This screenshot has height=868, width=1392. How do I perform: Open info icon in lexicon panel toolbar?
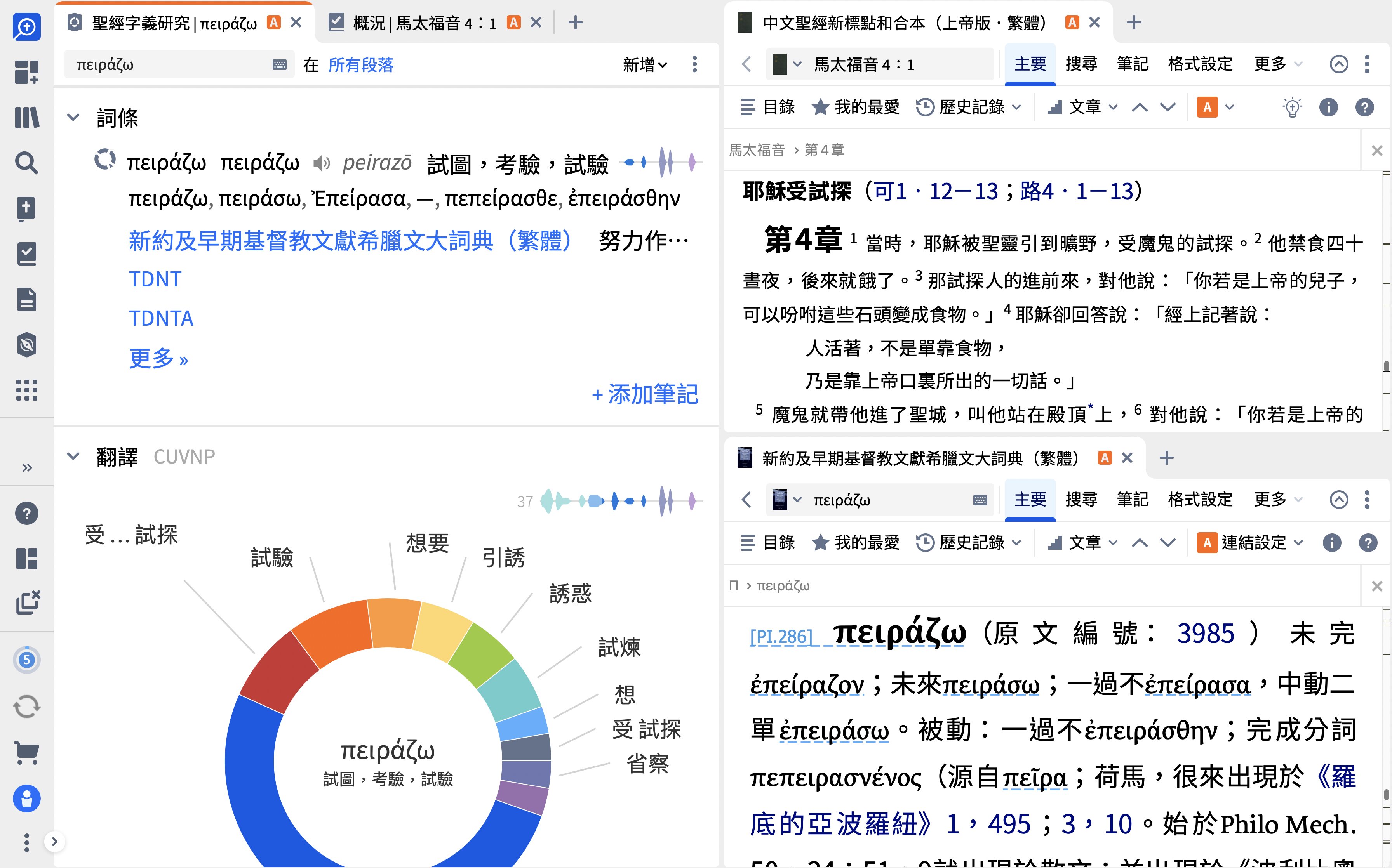point(1332,543)
